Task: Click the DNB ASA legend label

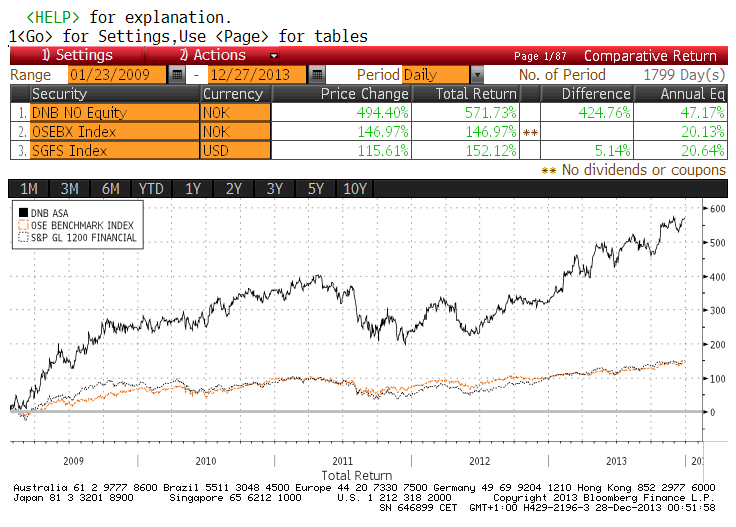Action: click(50, 213)
